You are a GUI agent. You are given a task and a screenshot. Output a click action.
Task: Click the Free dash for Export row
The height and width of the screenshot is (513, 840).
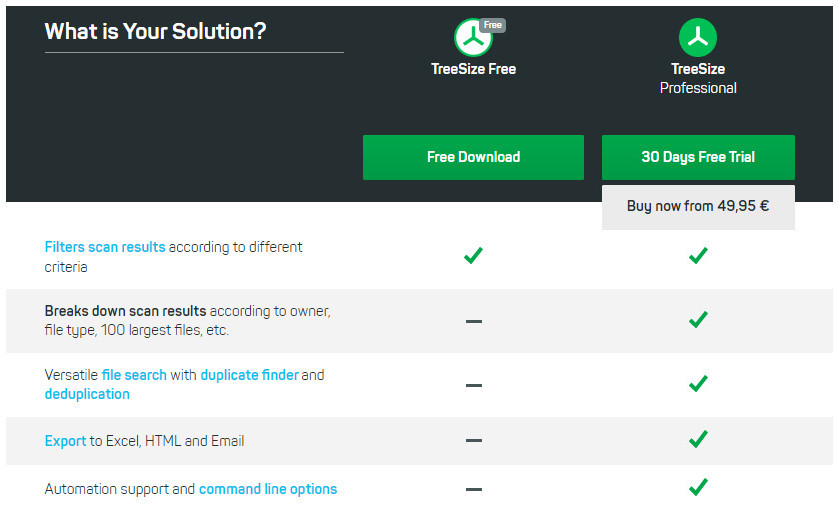pos(474,440)
